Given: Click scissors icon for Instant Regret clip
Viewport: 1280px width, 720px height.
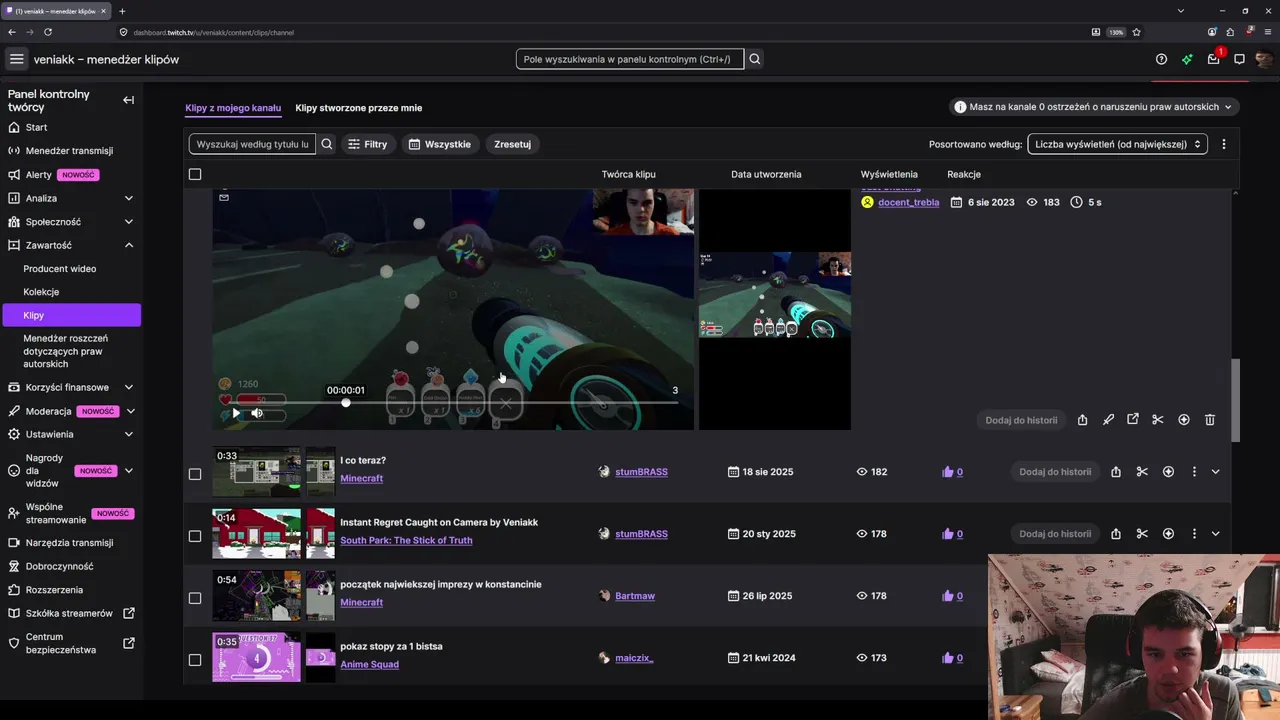Looking at the screenshot, I should (x=1142, y=534).
